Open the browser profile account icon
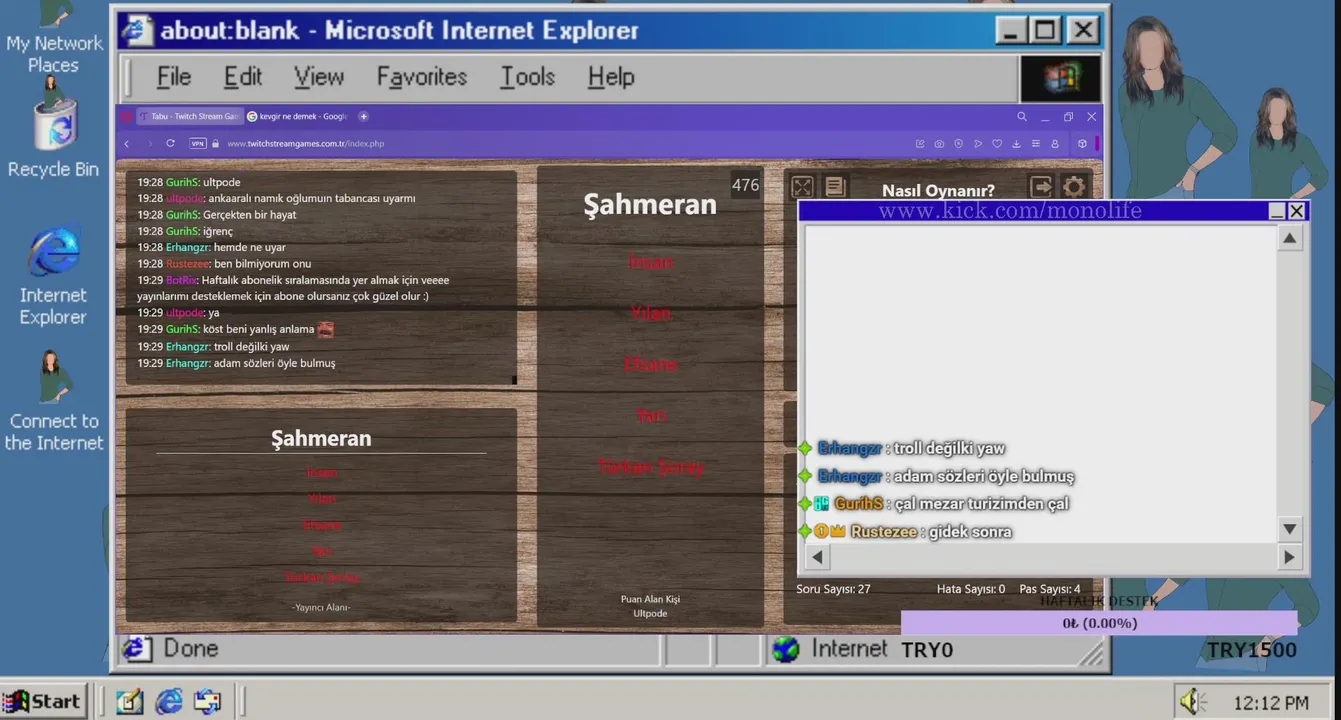 pos(1054,144)
